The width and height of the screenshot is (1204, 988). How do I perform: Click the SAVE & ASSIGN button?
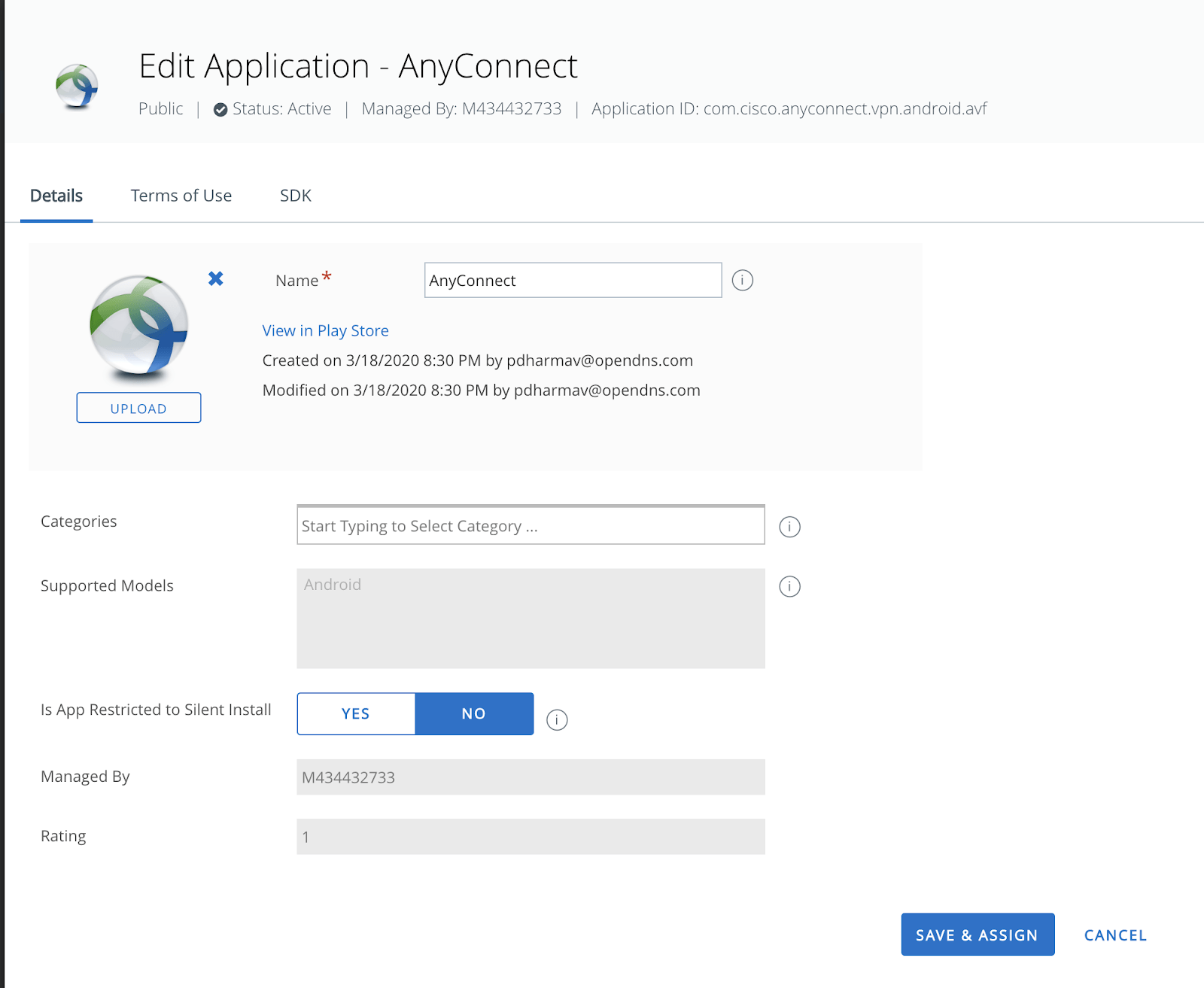coord(977,935)
